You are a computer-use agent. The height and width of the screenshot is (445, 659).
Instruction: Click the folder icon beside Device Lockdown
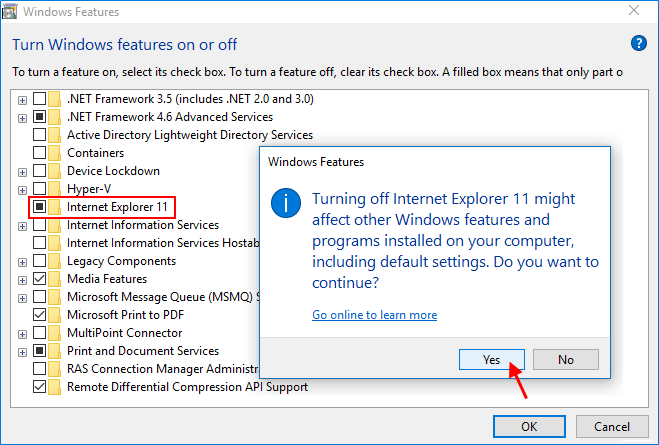coord(56,171)
